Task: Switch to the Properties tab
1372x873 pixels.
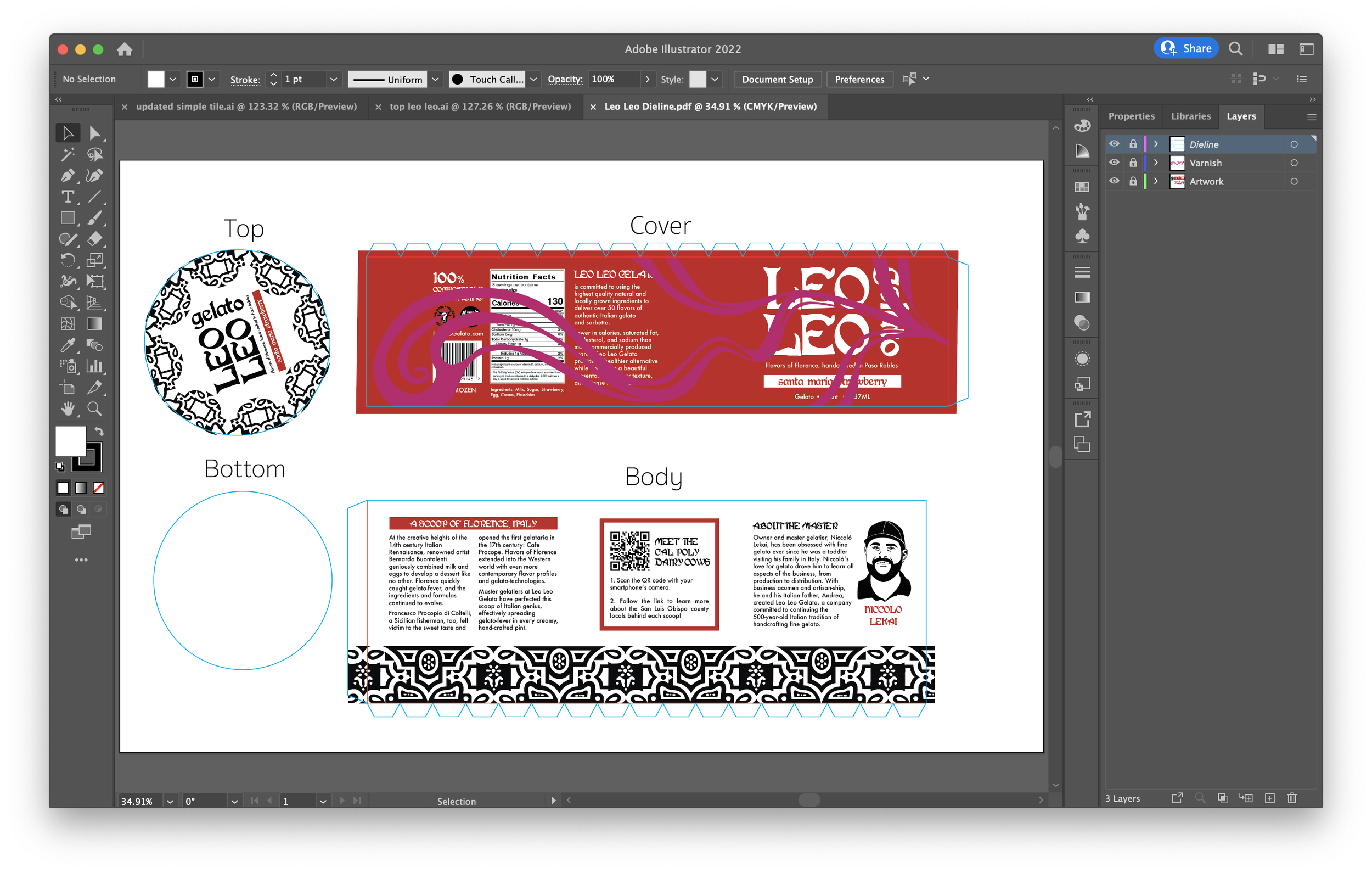Action: 1131,116
